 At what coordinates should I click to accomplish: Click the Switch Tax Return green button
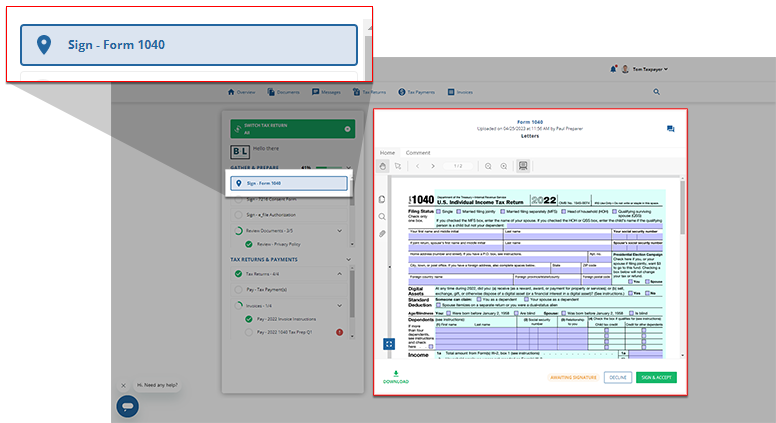[x=292, y=129]
